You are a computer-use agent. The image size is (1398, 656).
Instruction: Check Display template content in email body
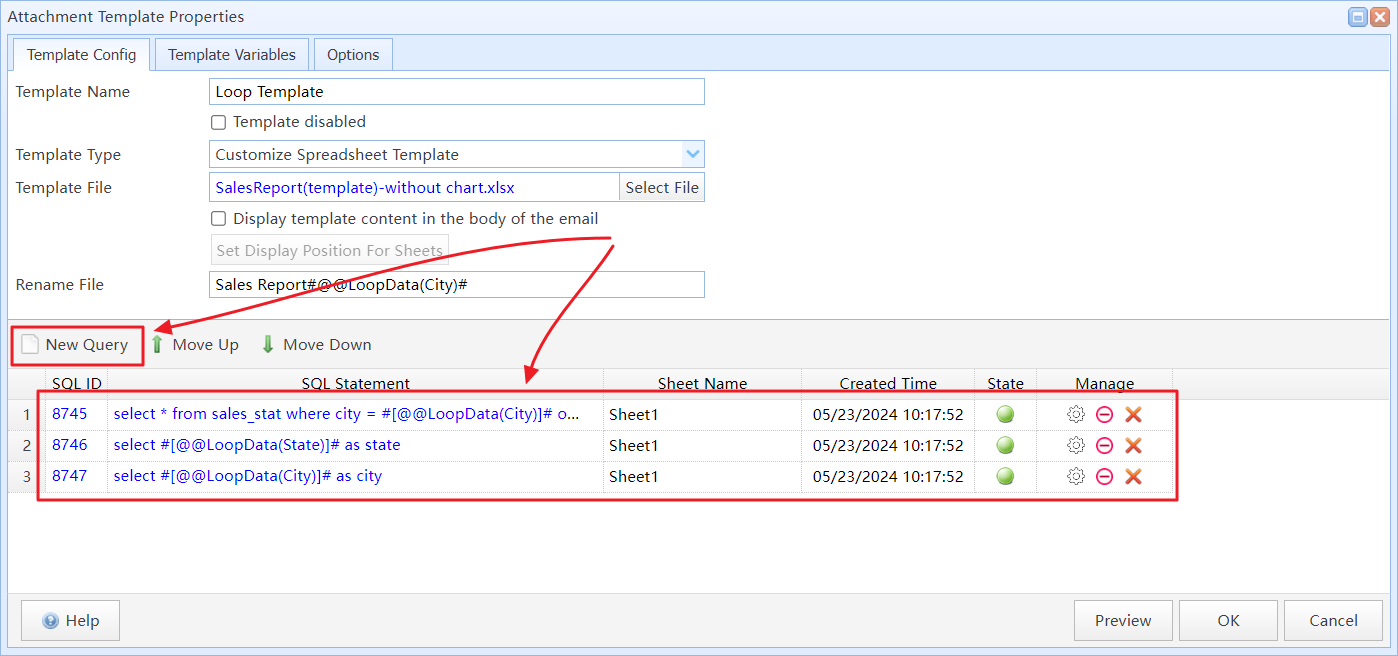218,219
